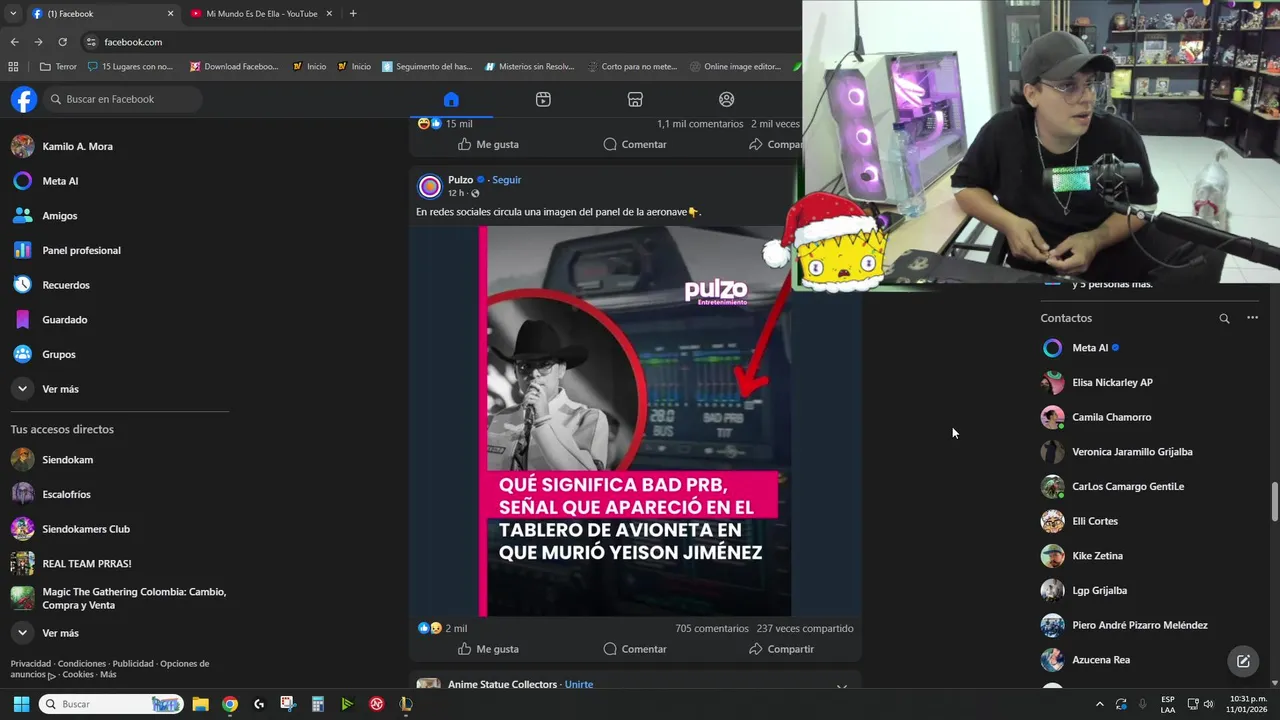Open Calculator from taskbar

click(317, 704)
